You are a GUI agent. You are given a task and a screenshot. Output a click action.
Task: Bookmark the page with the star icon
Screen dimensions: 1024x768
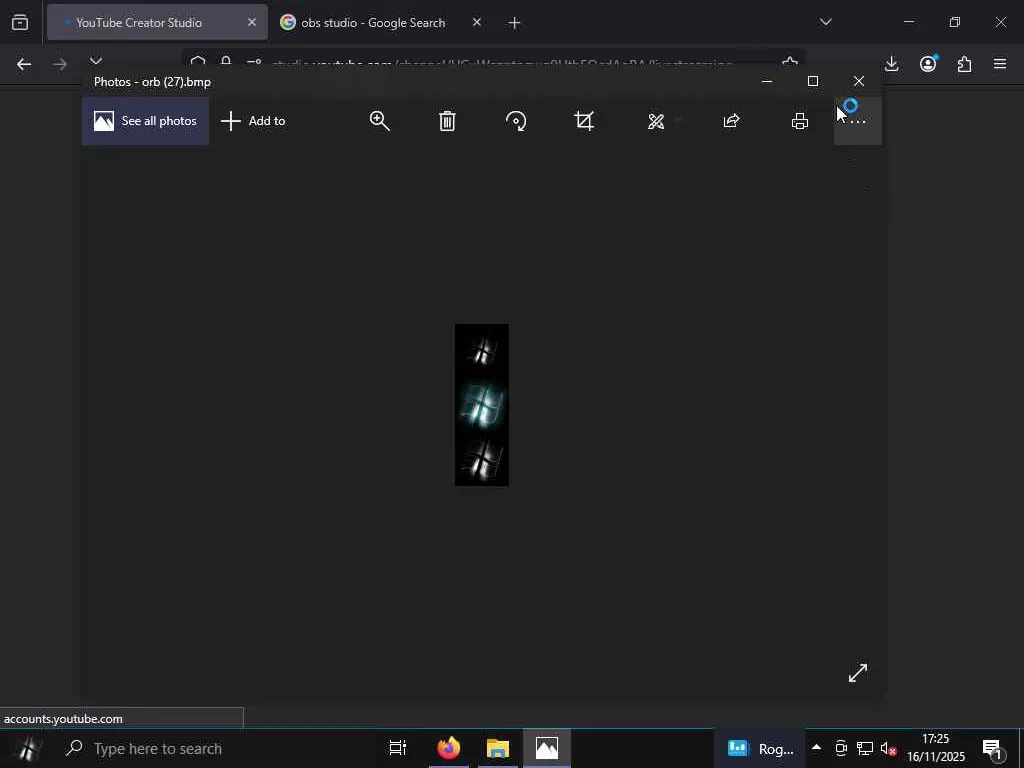(790, 63)
